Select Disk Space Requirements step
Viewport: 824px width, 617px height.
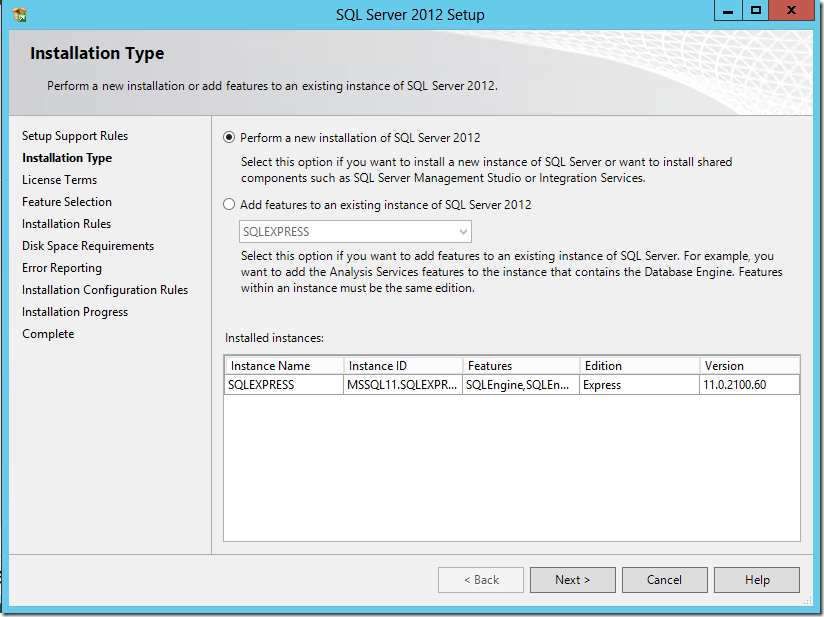pos(88,246)
